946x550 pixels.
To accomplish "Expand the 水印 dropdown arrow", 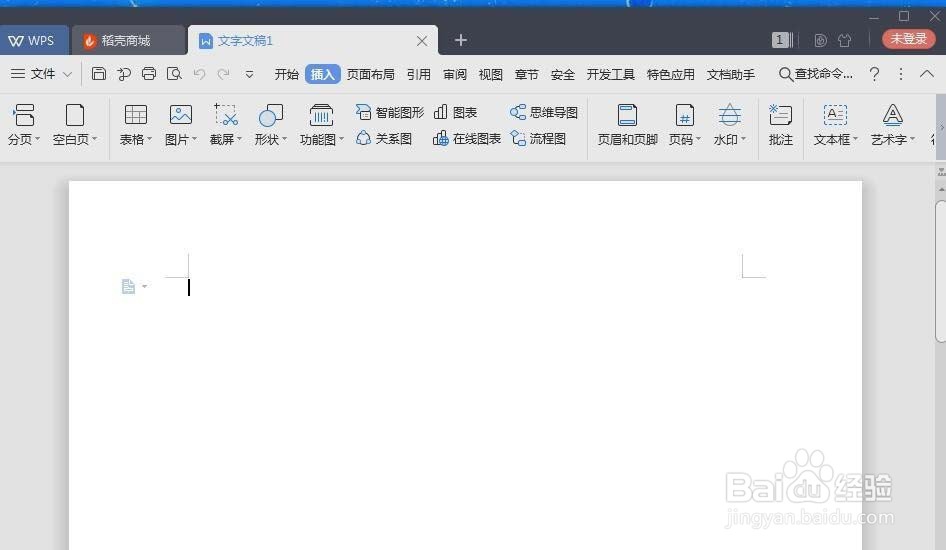I will (743, 139).
